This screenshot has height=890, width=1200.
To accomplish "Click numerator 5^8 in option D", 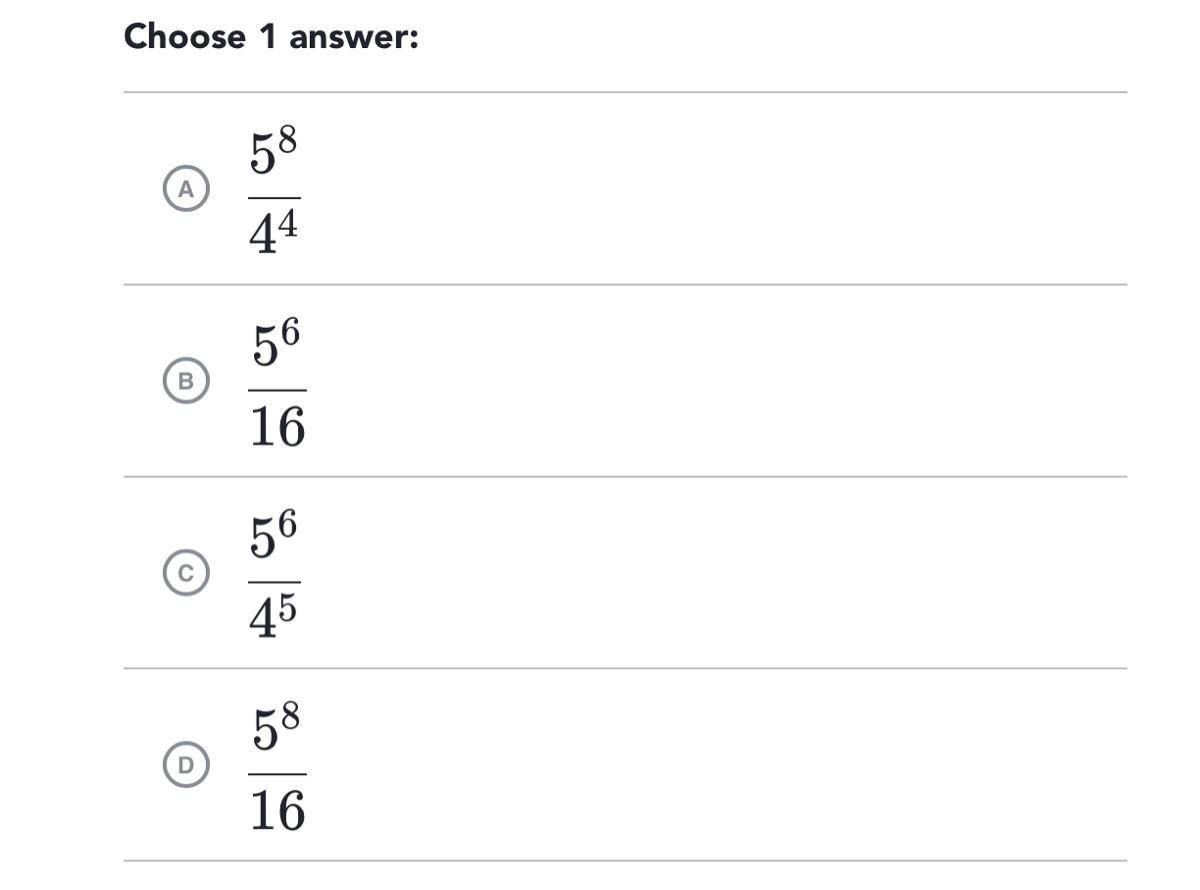I will click(x=276, y=730).
